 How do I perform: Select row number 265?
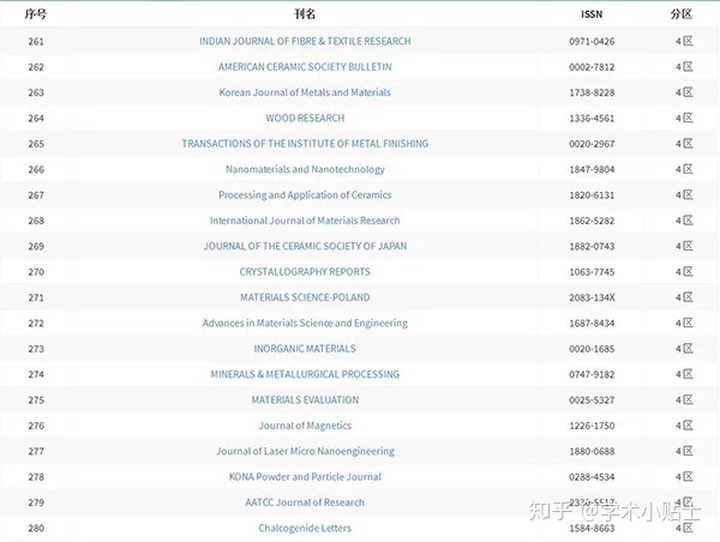pyautogui.click(x=36, y=144)
